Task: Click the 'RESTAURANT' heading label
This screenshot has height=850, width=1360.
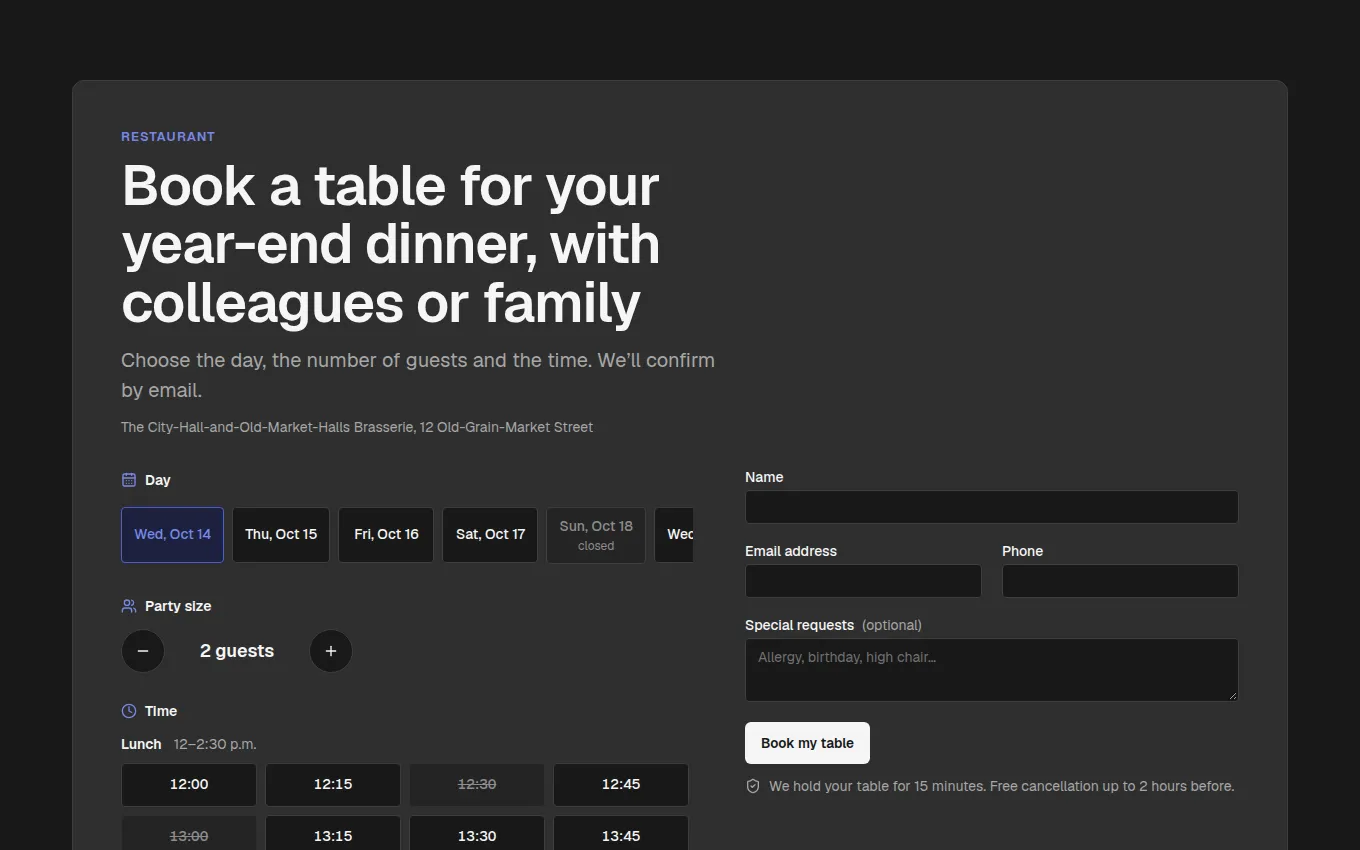Action: tap(168, 137)
